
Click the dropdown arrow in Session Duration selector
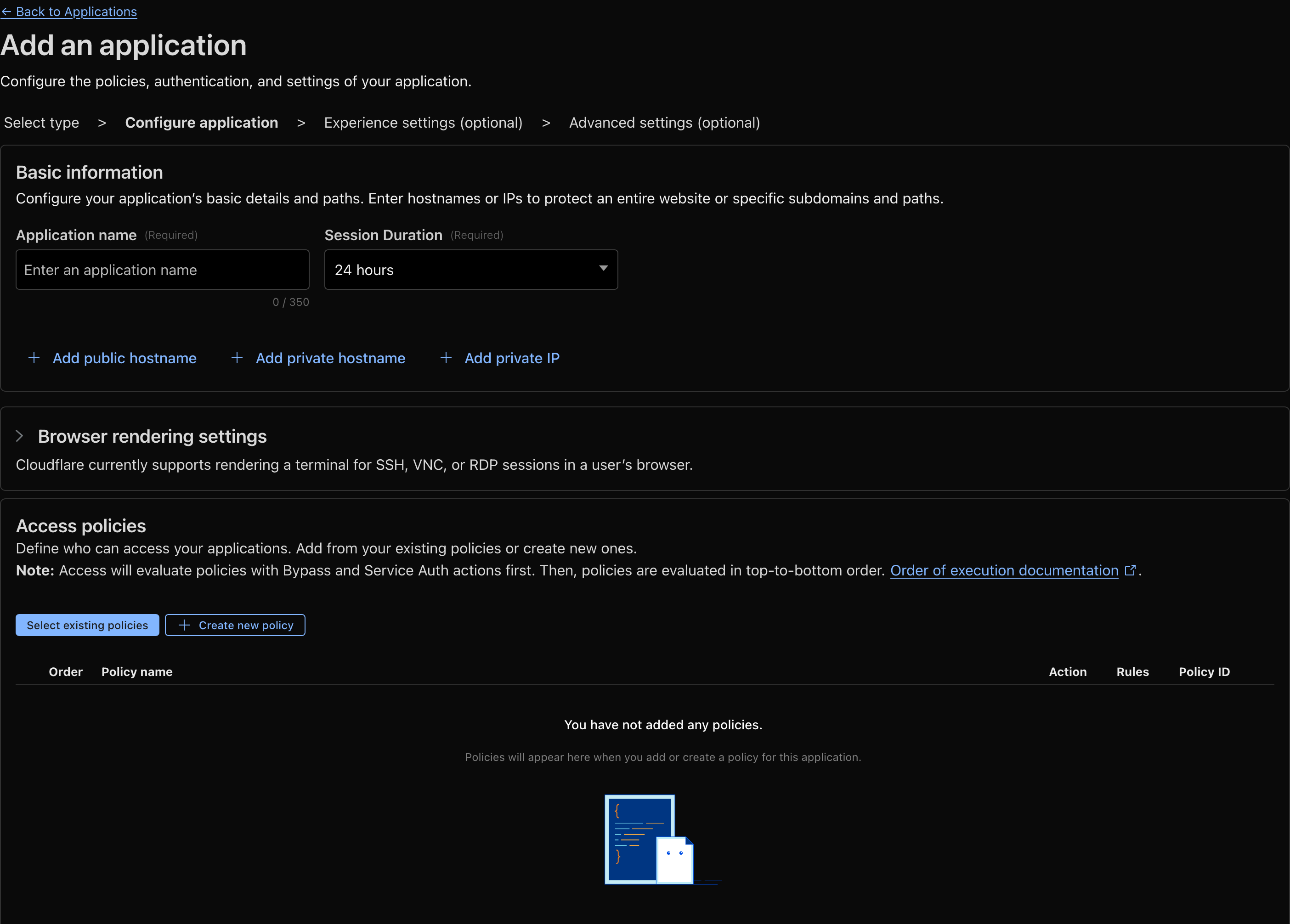604,270
